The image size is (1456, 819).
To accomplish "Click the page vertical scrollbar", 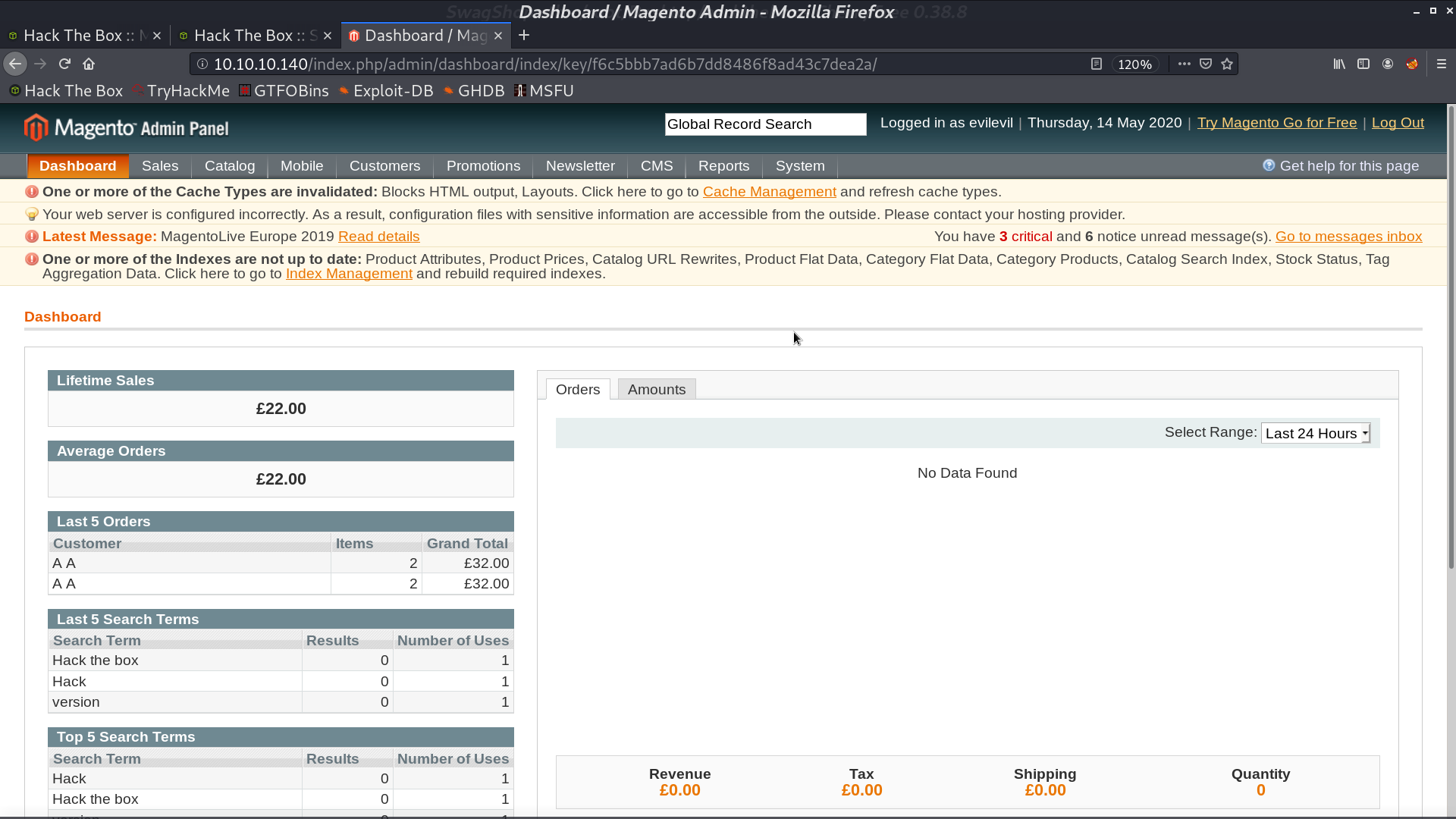I will [1451, 337].
